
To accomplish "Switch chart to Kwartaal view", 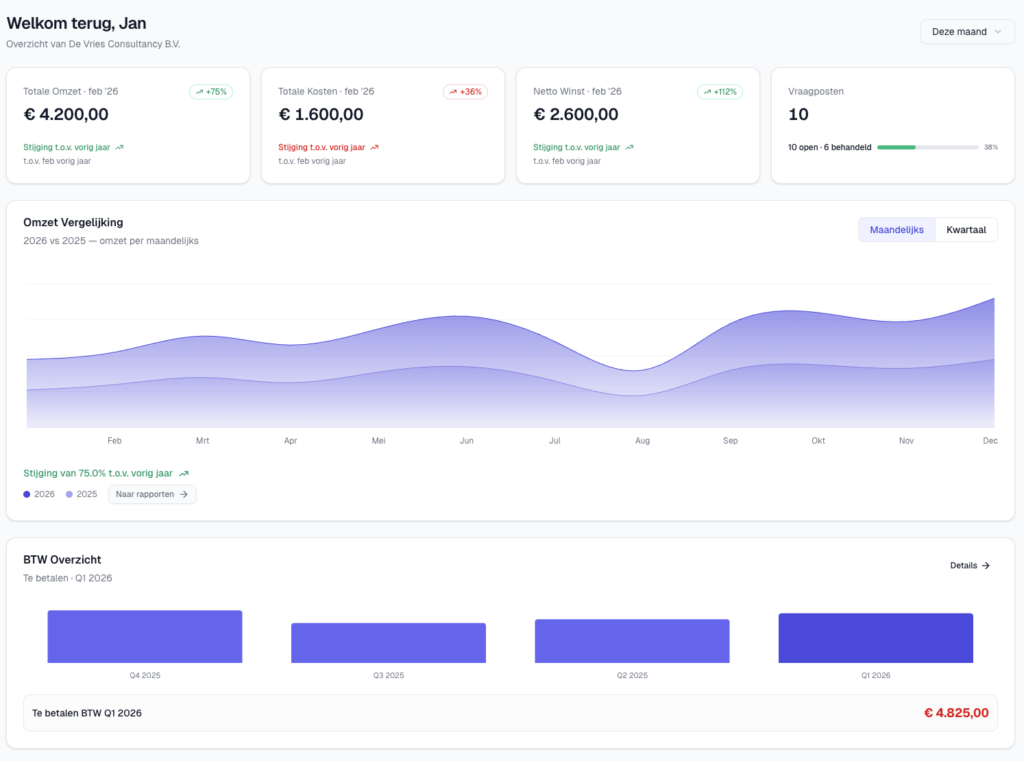I will coord(966,230).
